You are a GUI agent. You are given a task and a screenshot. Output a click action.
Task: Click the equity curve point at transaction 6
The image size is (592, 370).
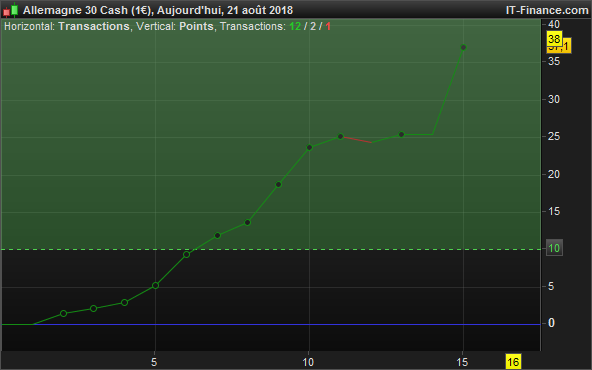click(186, 255)
